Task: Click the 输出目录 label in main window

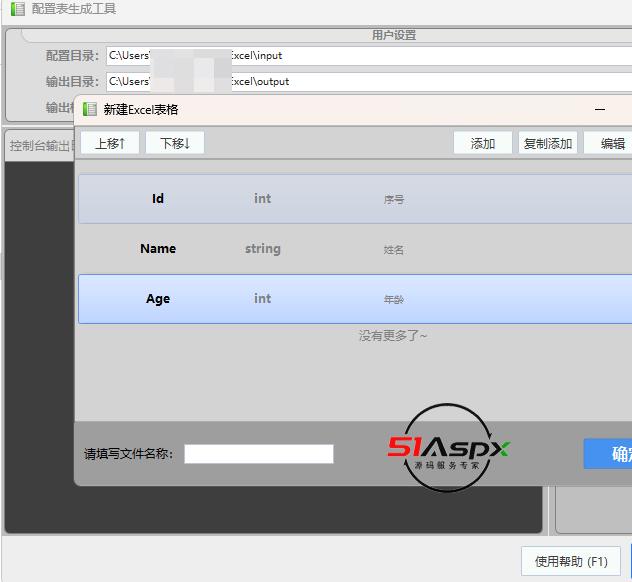Action: [x=72, y=81]
